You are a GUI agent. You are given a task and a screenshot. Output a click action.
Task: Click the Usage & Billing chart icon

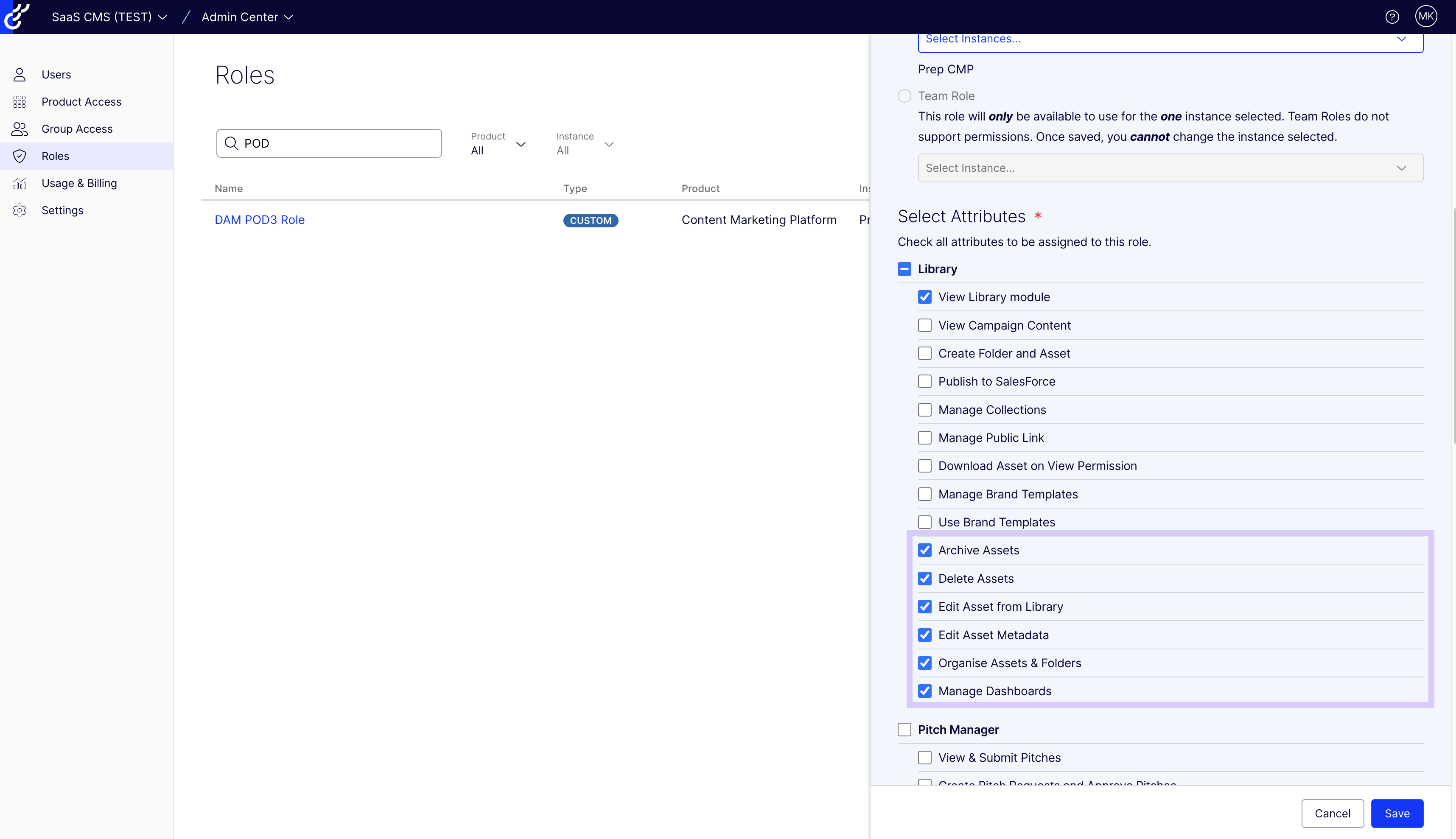[x=20, y=183]
